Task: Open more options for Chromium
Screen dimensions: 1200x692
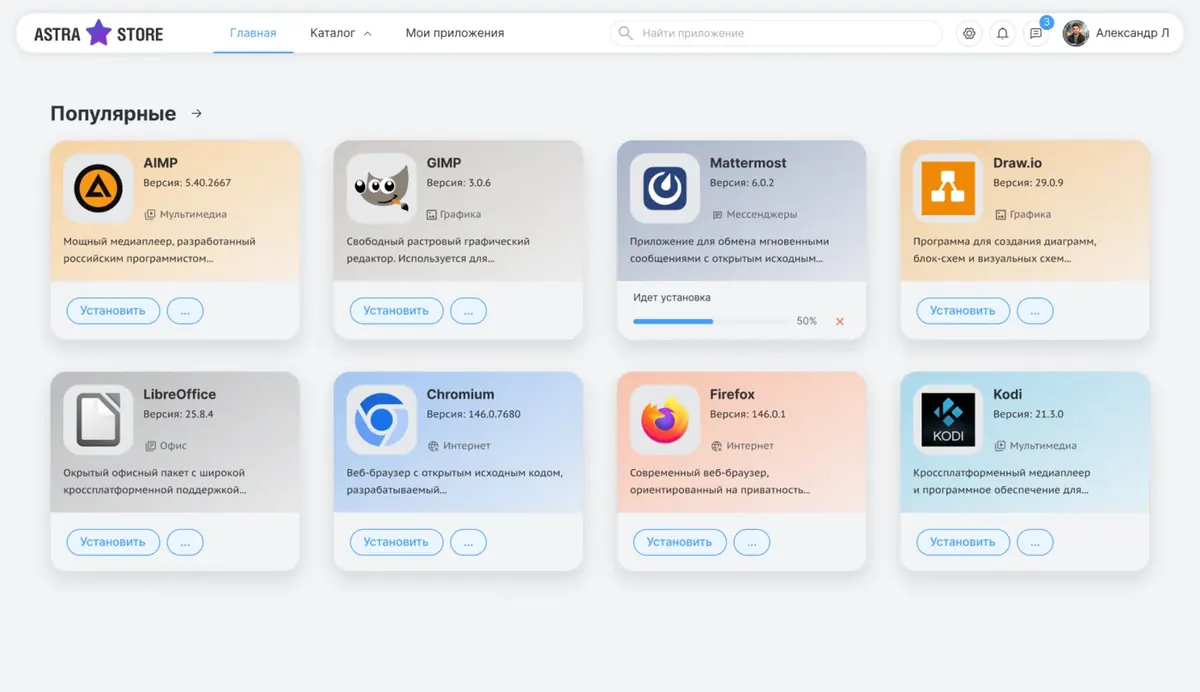Action: [x=468, y=542]
